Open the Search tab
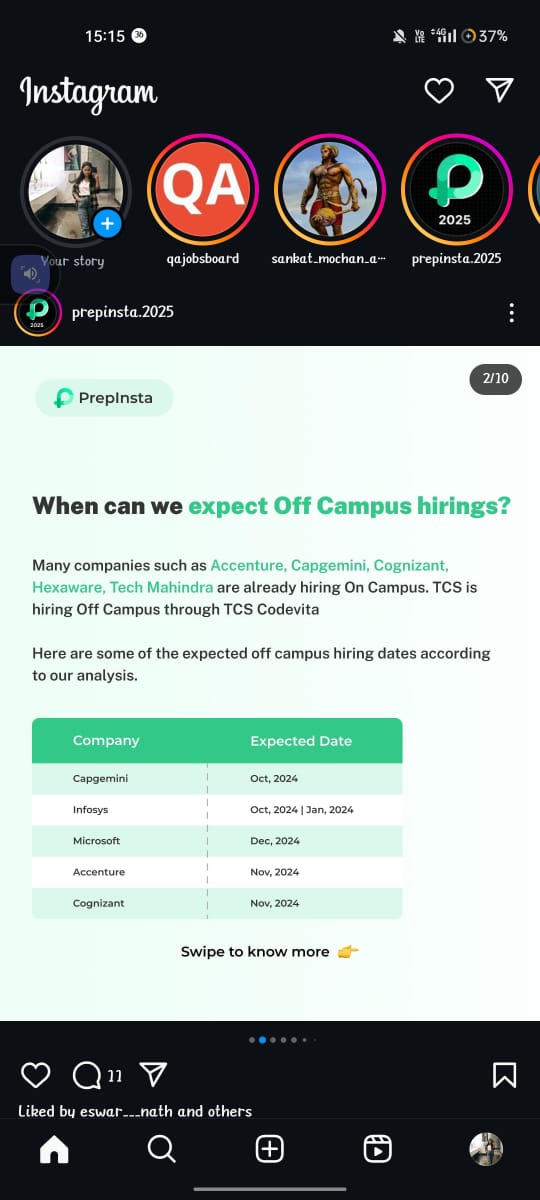The width and height of the screenshot is (540, 1200). point(162,1149)
